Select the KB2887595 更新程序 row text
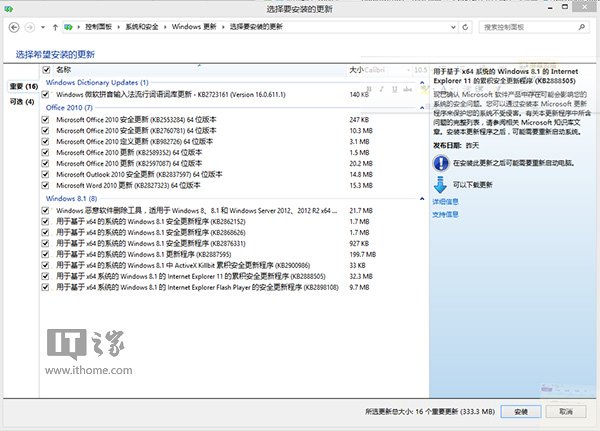Image resolution: width=600 pixels, height=431 pixels. pyautogui.click(x=143, y=255)
